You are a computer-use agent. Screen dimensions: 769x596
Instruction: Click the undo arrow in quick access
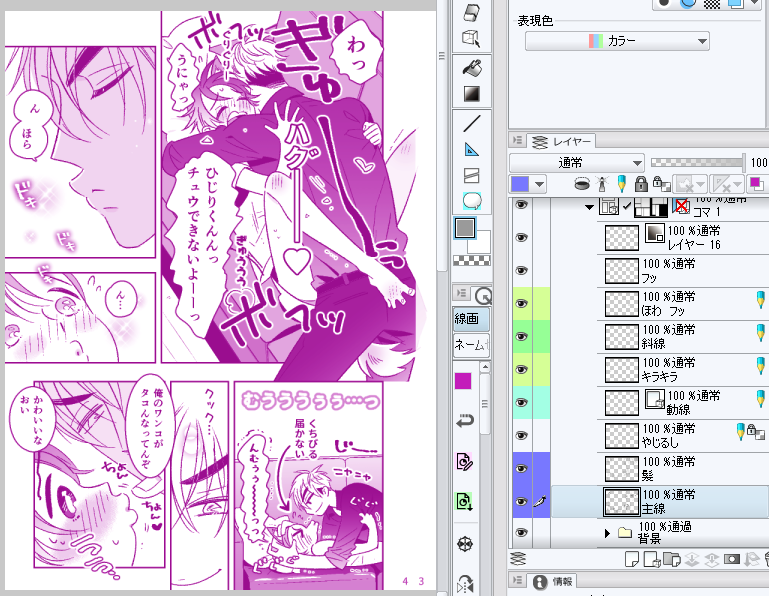coord(465,421)
